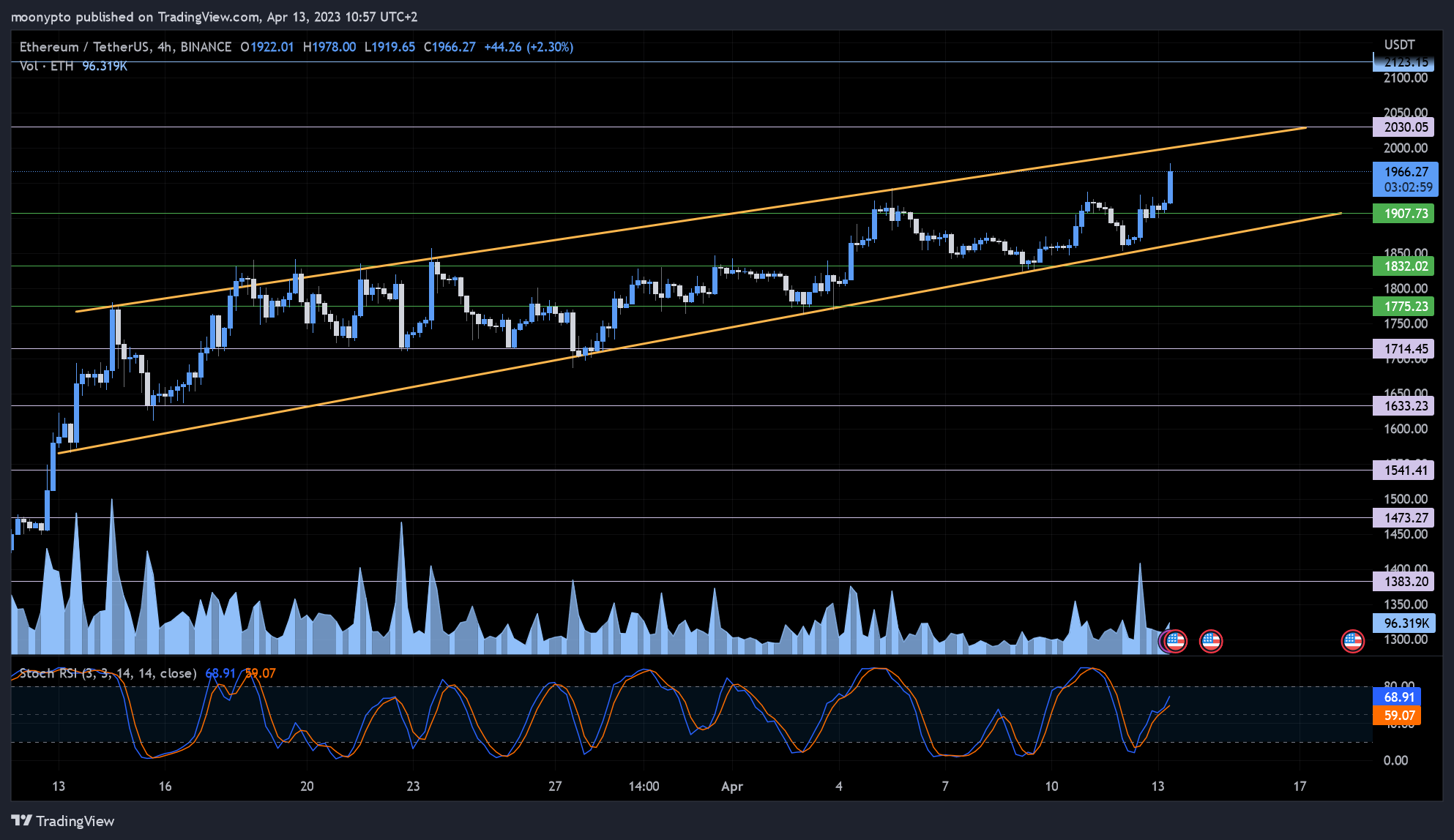This screenshot has height=840, width=1454.
Task: Click the moonypto published header text
Action: pos(214,16)
